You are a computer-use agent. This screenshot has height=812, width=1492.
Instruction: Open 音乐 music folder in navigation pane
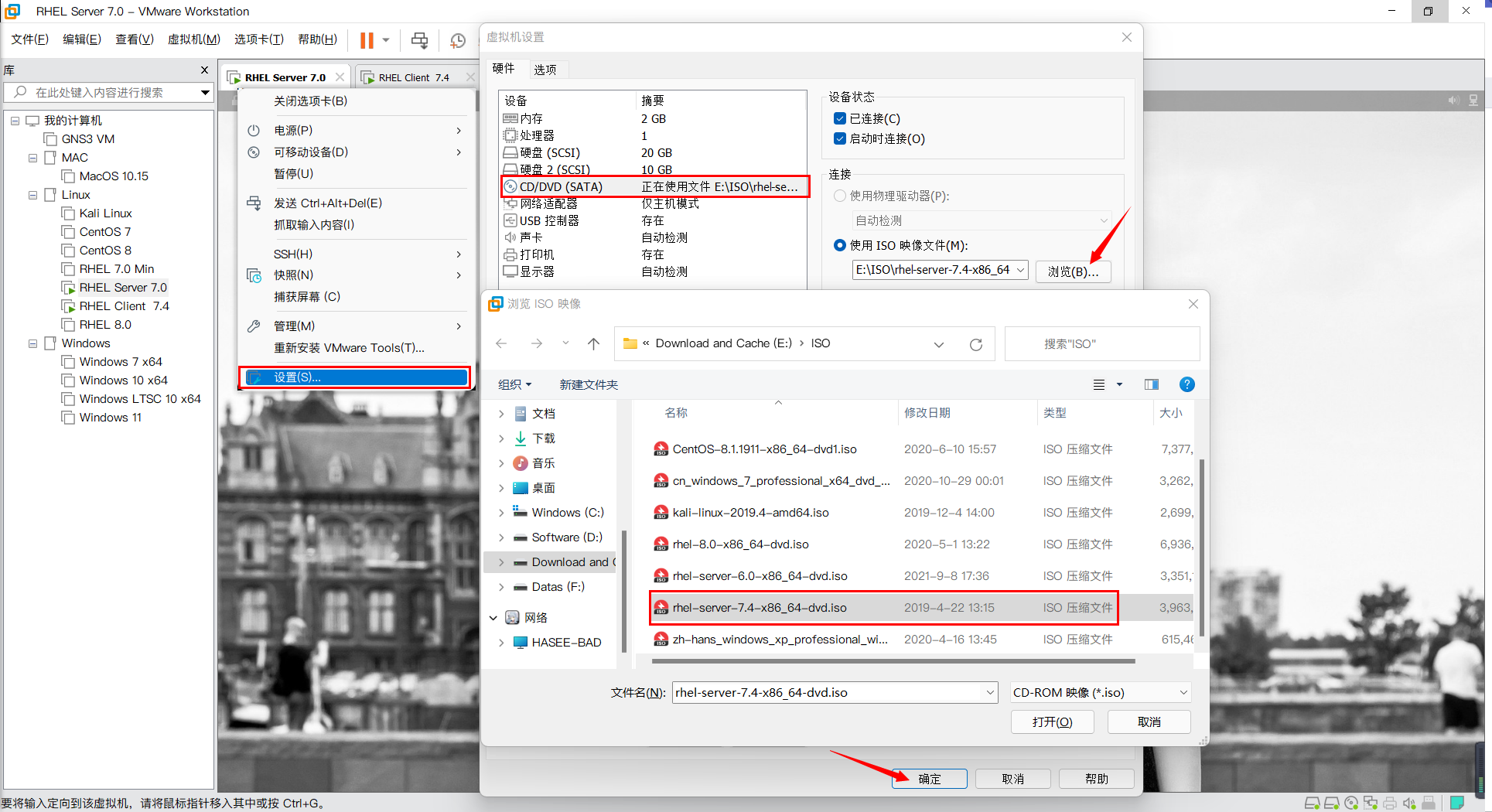[x=543, y=463]
